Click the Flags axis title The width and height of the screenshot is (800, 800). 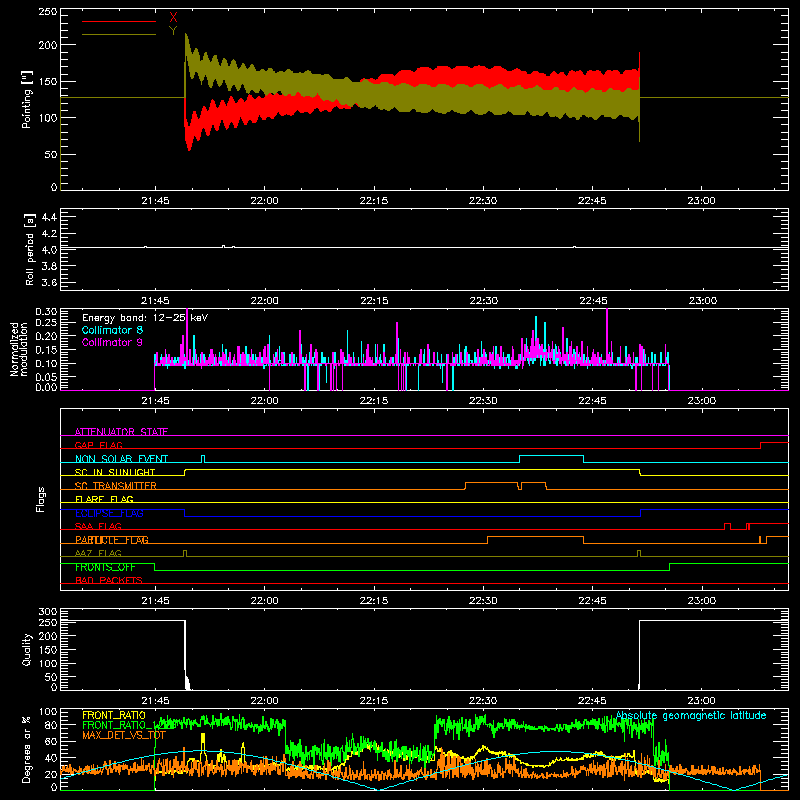coord(40,499)
